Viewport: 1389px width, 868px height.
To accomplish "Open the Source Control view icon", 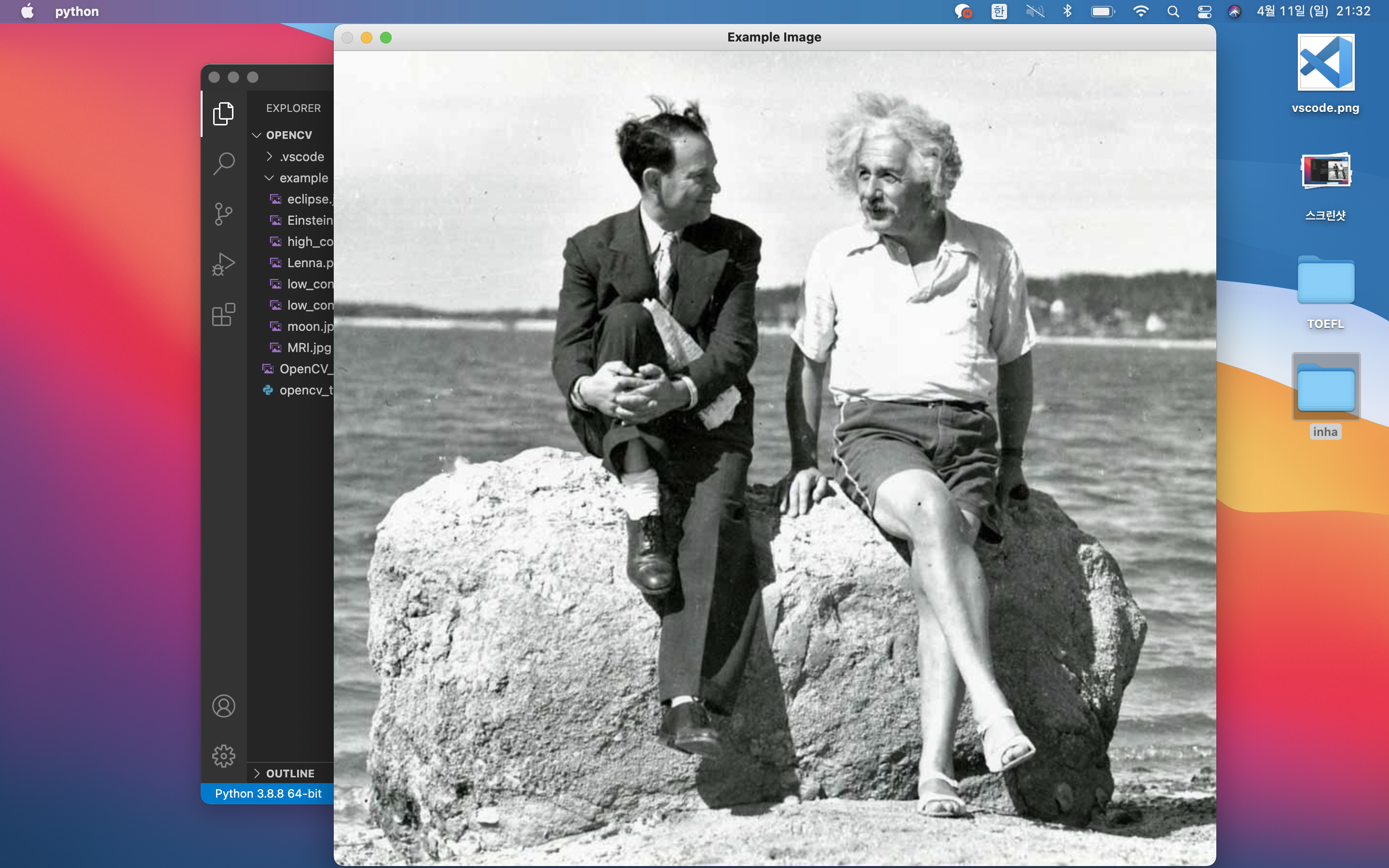I will [223, 214].
